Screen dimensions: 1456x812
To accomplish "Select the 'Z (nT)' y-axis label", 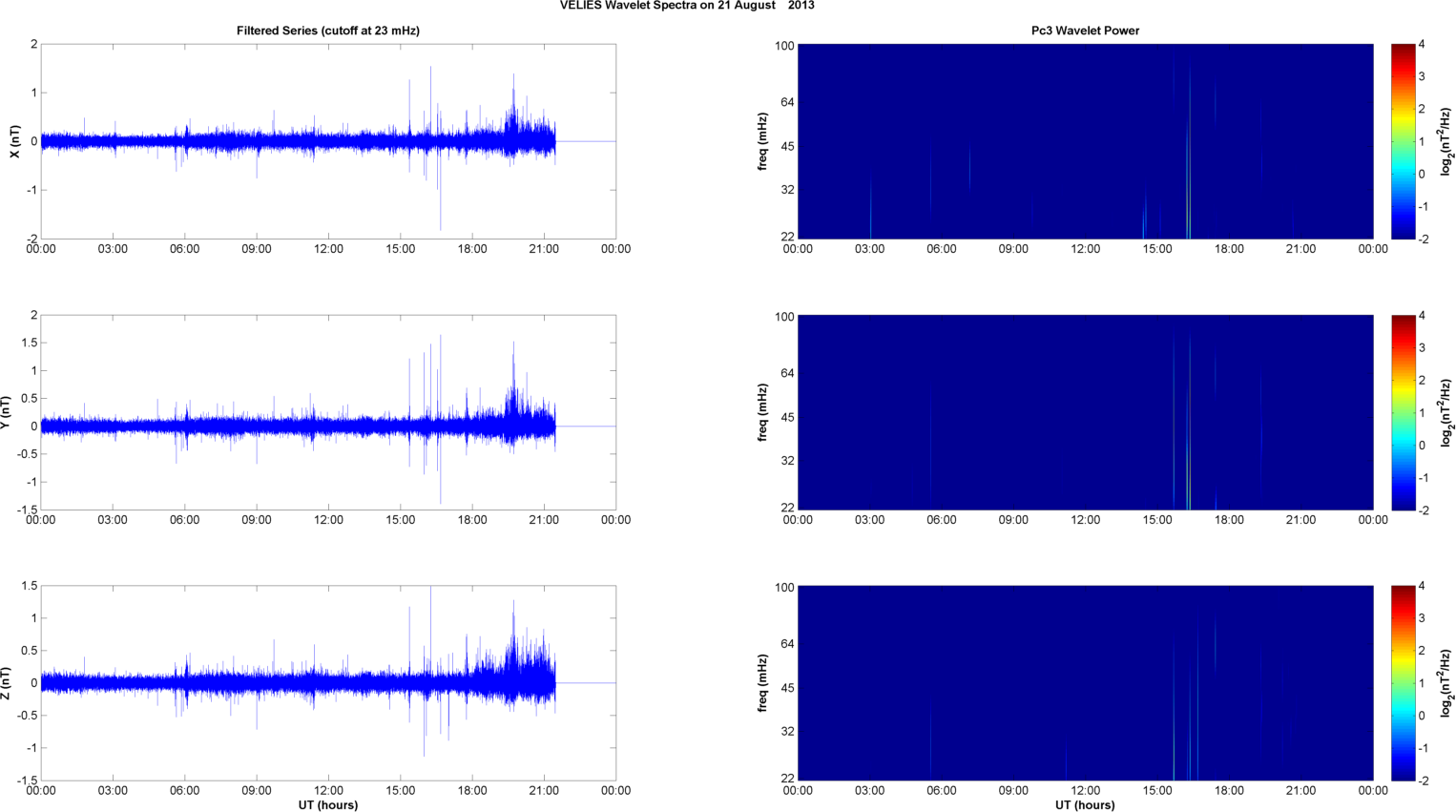I will click(x=5, y=683).
